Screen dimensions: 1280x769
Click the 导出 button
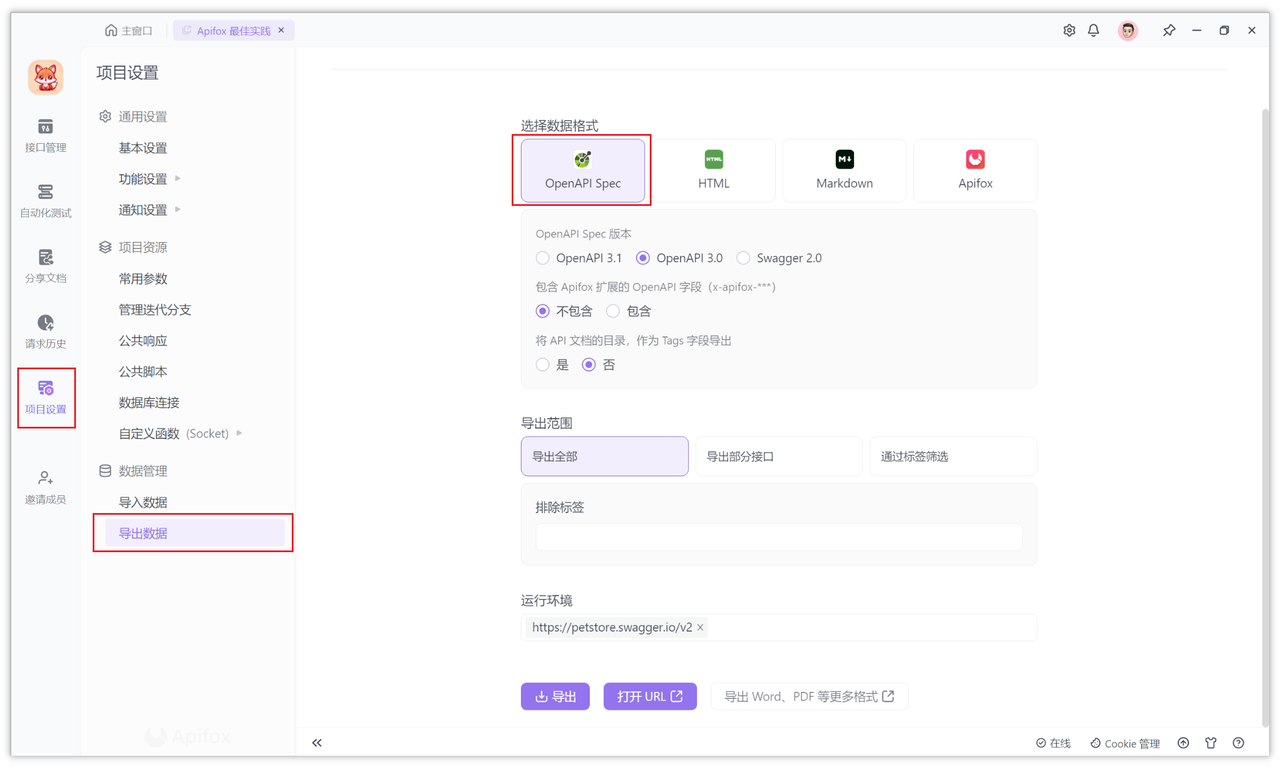pos(555,696)
